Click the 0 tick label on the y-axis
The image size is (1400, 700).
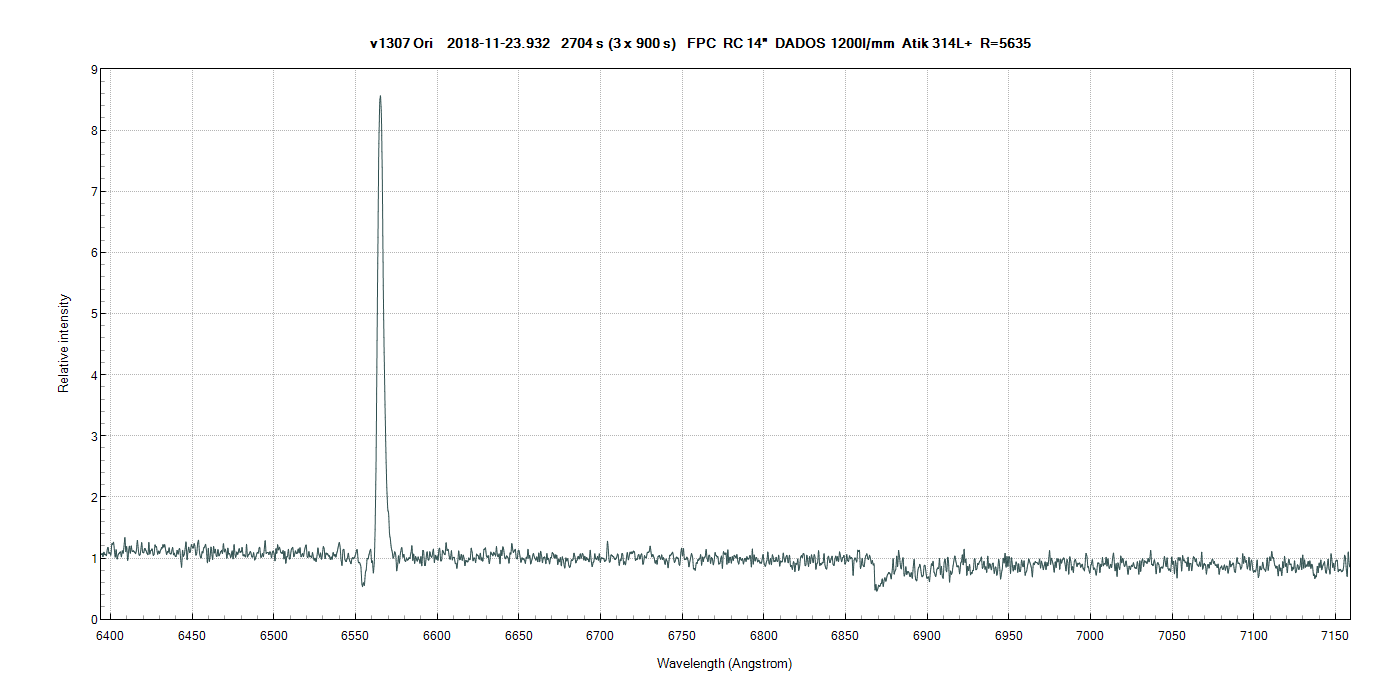(x=93, y=619)
